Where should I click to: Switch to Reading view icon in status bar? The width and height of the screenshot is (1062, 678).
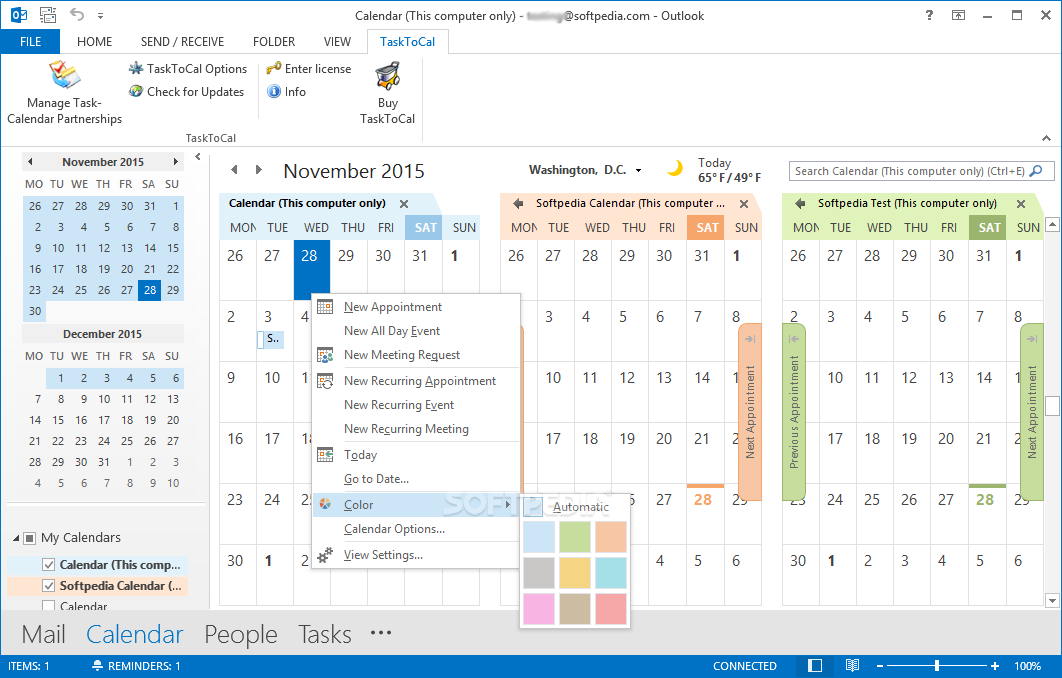tap(852, 666)
